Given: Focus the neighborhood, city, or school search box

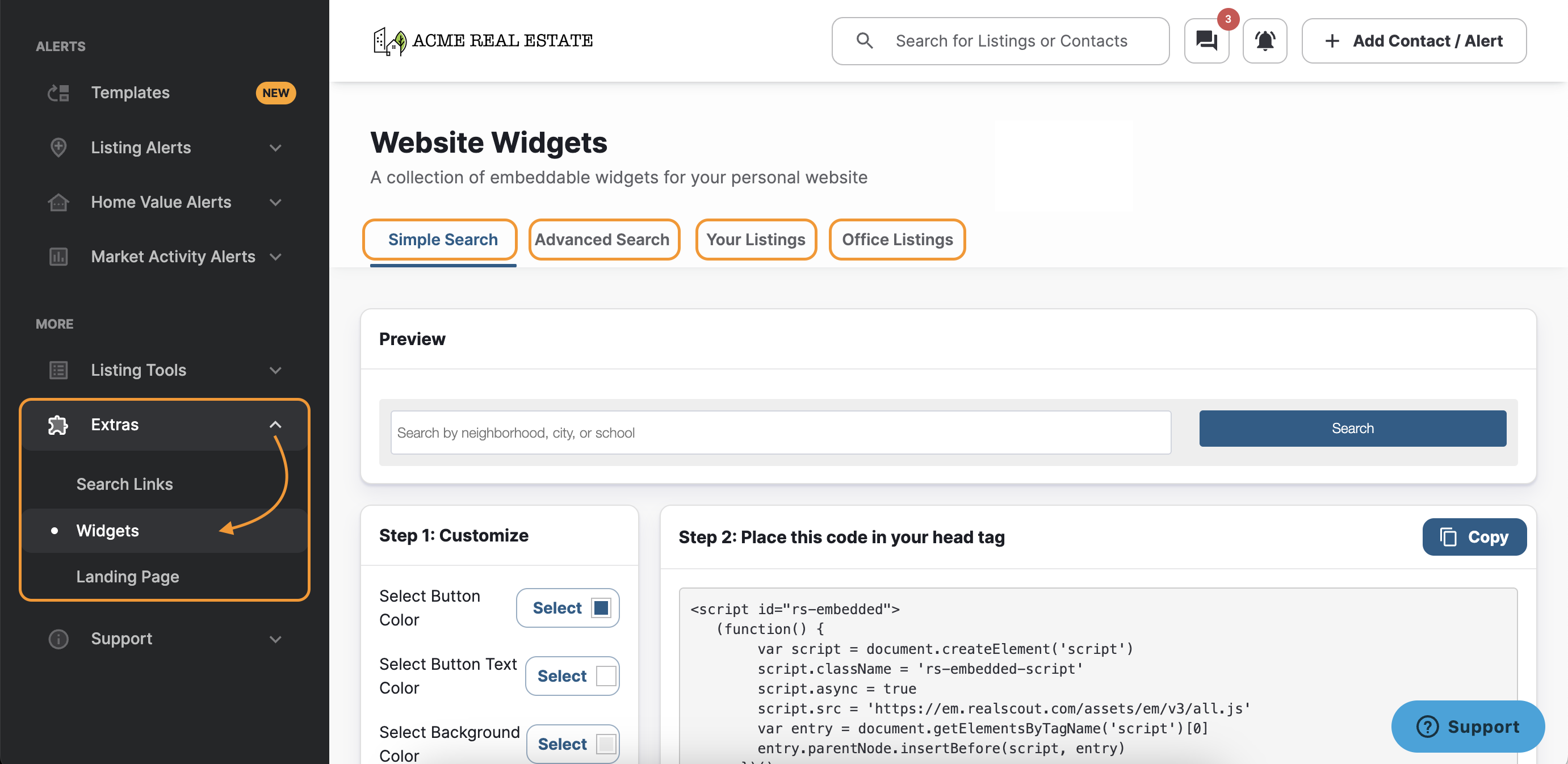Looking at the screenshot, I should pyautogui.click(x=781, y=432).
